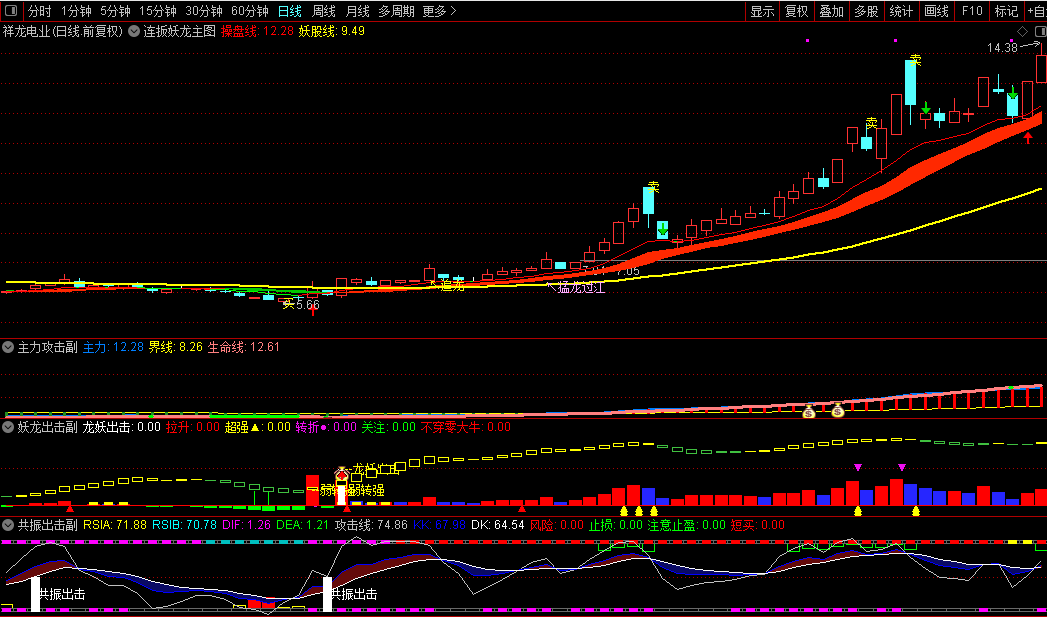Click the RSIA: 71.88 reading

(x=115, y=525)
